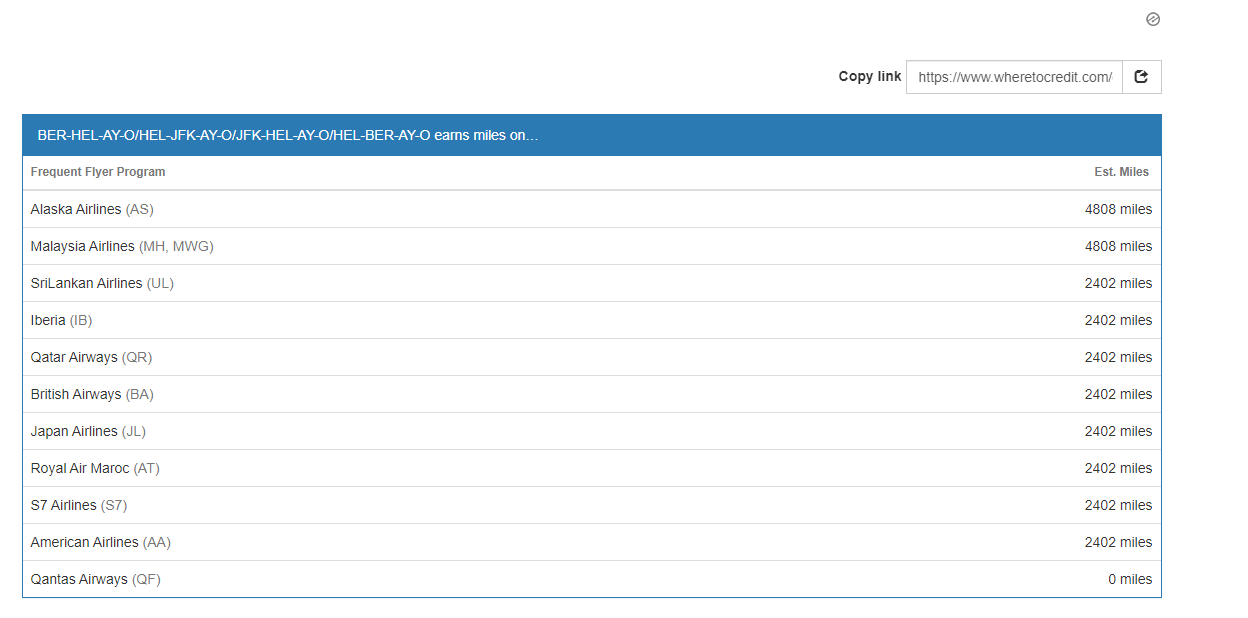
Task: Click Japan Airlines 2402 miles value
Action: [1118, 431]
